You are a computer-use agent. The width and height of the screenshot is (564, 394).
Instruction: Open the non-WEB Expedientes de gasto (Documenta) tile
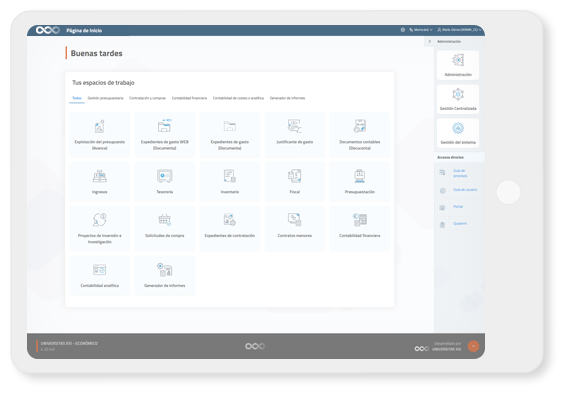coord(229,134)
